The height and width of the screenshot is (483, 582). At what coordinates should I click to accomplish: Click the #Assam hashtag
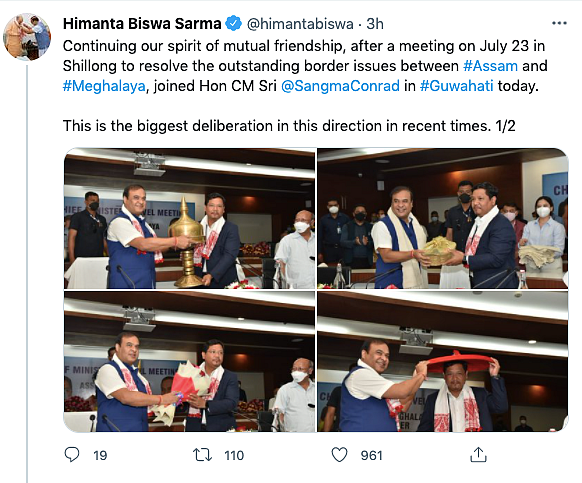490,66
